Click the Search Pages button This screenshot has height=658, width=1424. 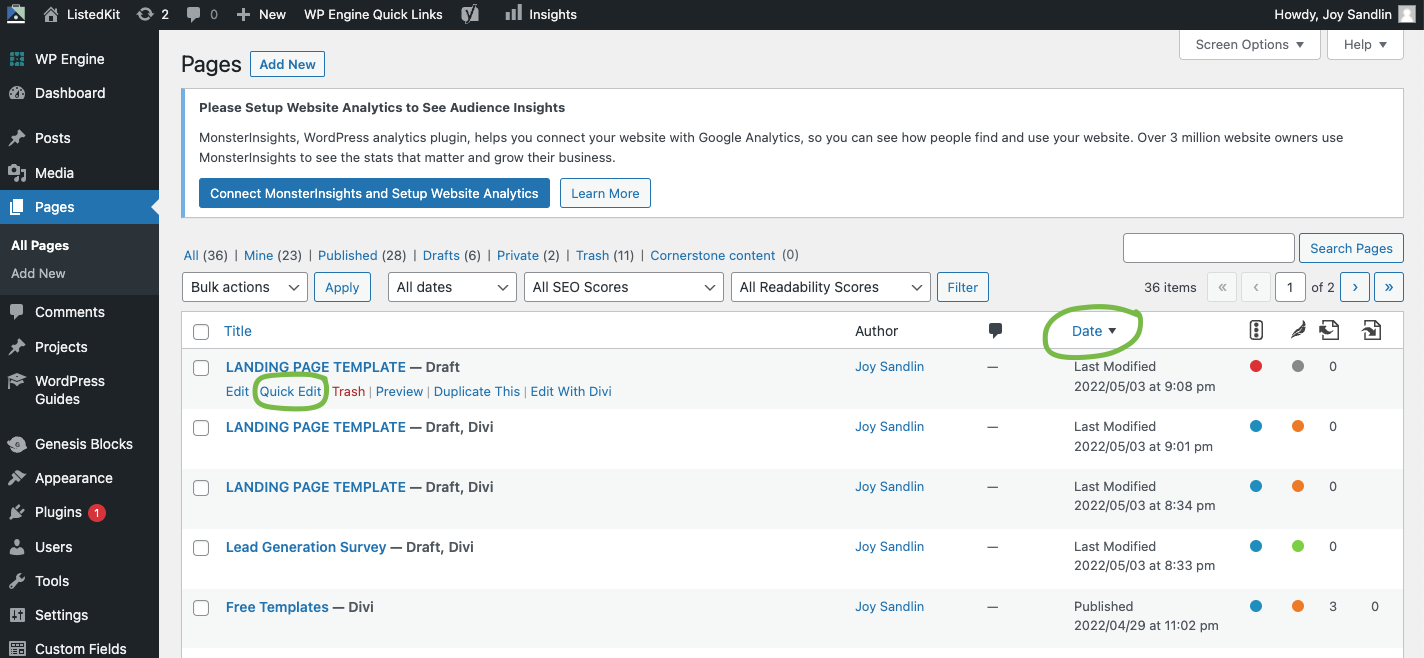(x=1351, y=248)
